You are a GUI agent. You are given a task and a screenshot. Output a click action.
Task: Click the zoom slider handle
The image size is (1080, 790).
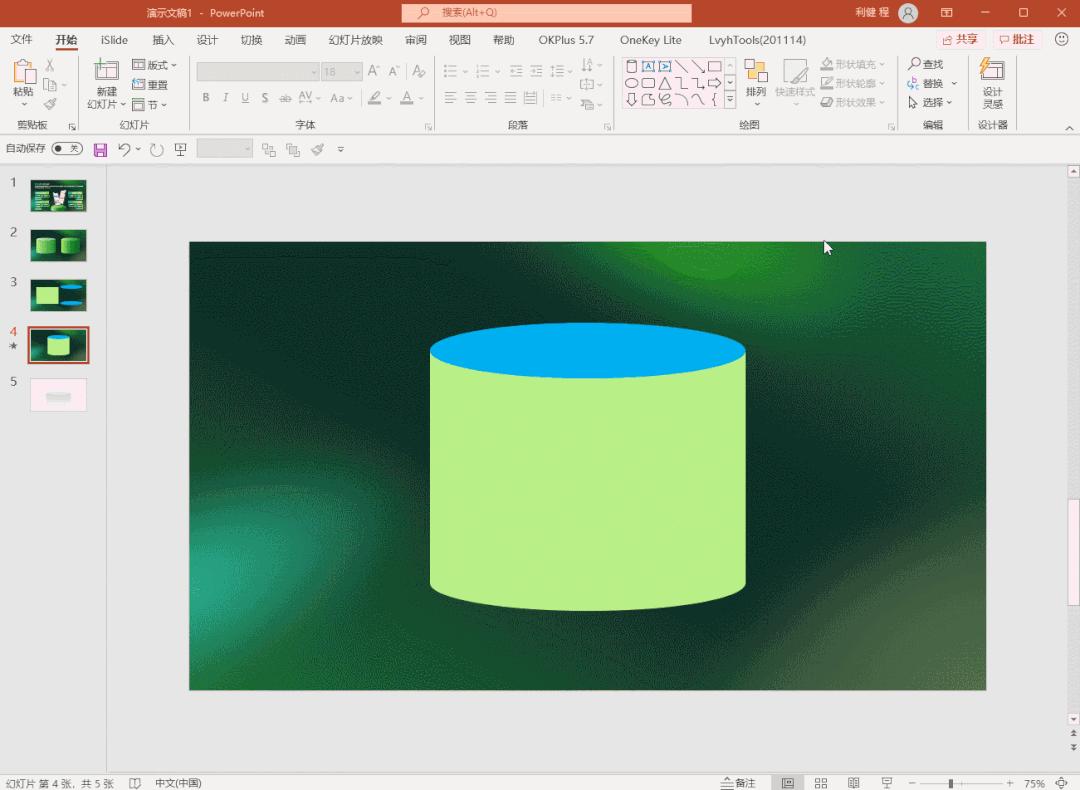tap(950, 783)
